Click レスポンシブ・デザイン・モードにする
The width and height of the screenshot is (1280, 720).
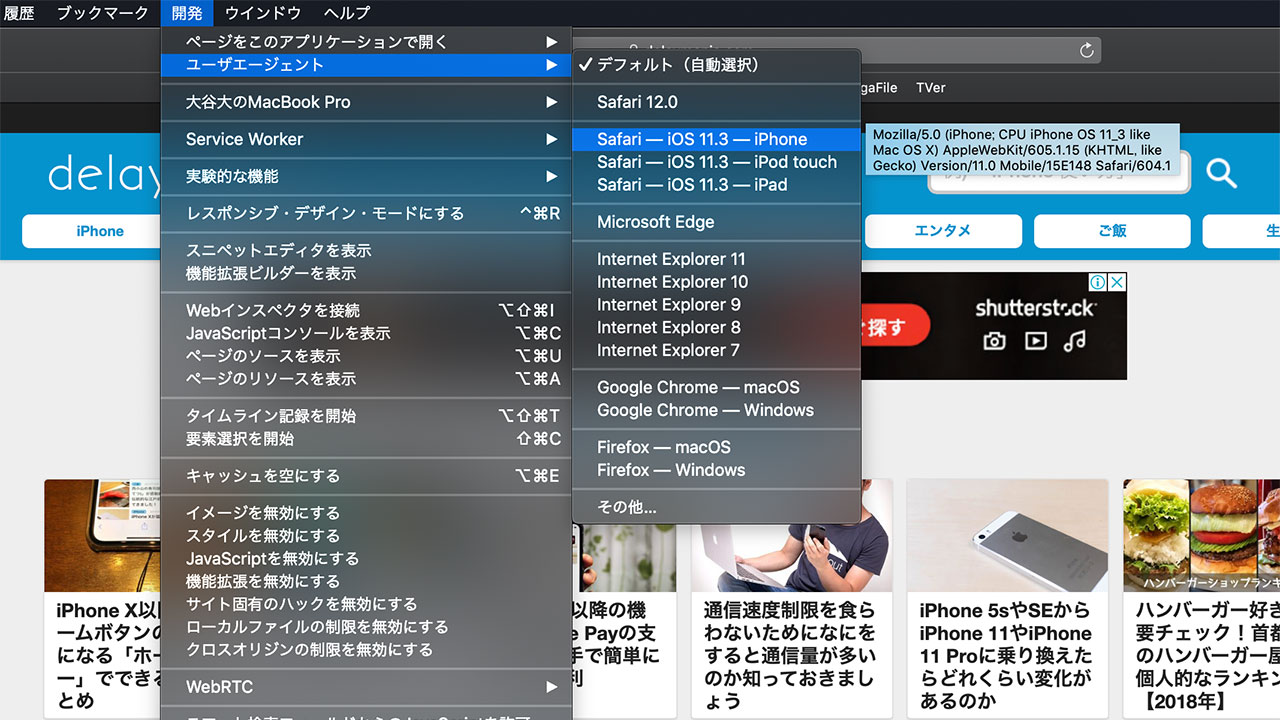coord(366,213)
